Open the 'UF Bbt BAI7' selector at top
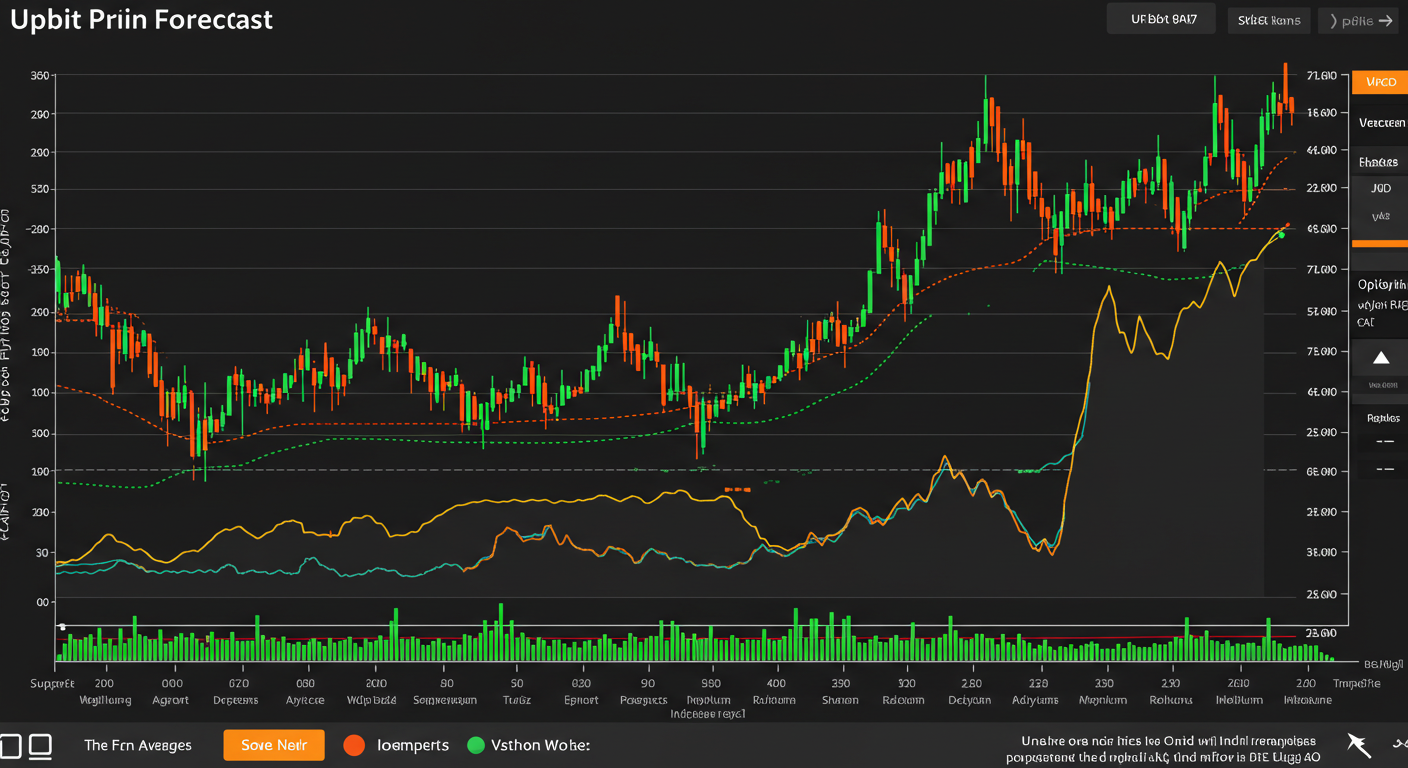This screenshot has height=768, width=1408. click(1160, 19)
